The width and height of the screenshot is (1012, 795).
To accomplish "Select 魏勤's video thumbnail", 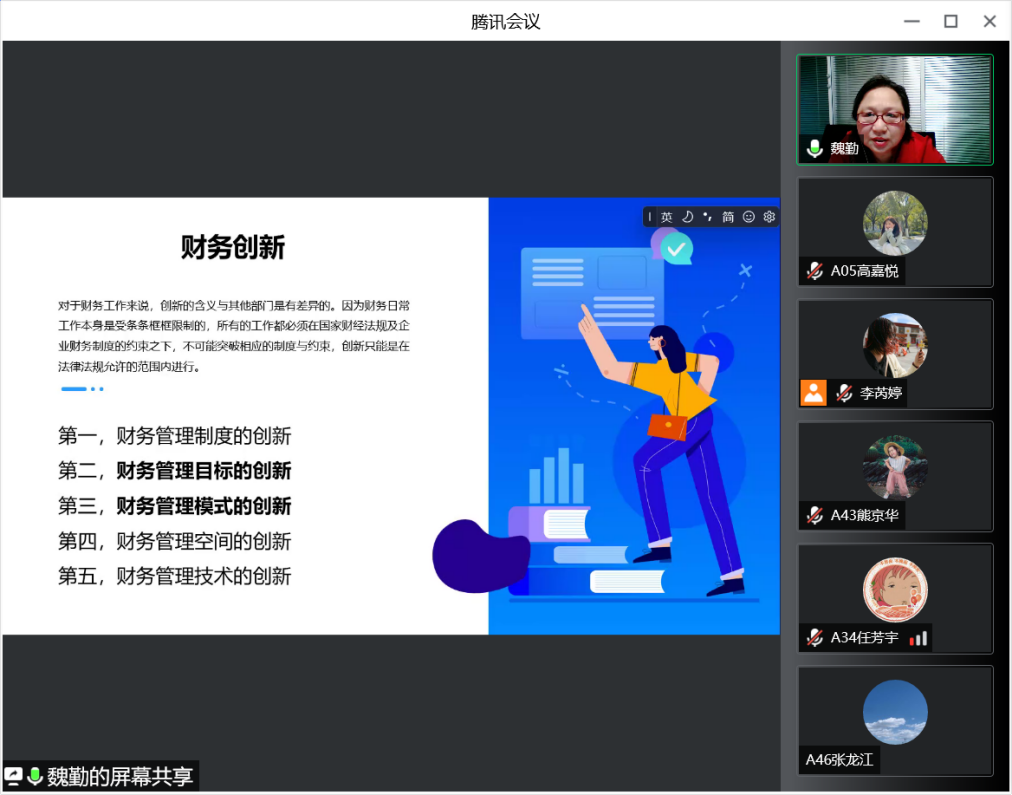I will [894, 108].
